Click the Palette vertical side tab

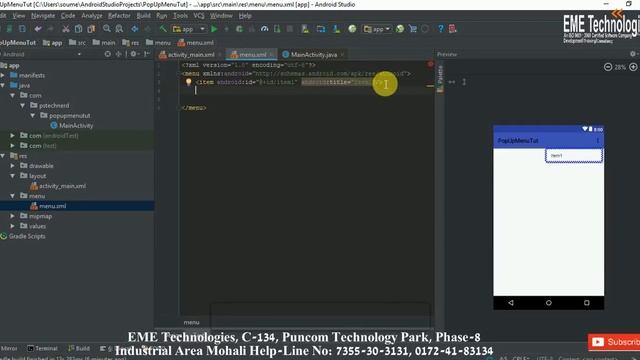click(x=440, y=78)
